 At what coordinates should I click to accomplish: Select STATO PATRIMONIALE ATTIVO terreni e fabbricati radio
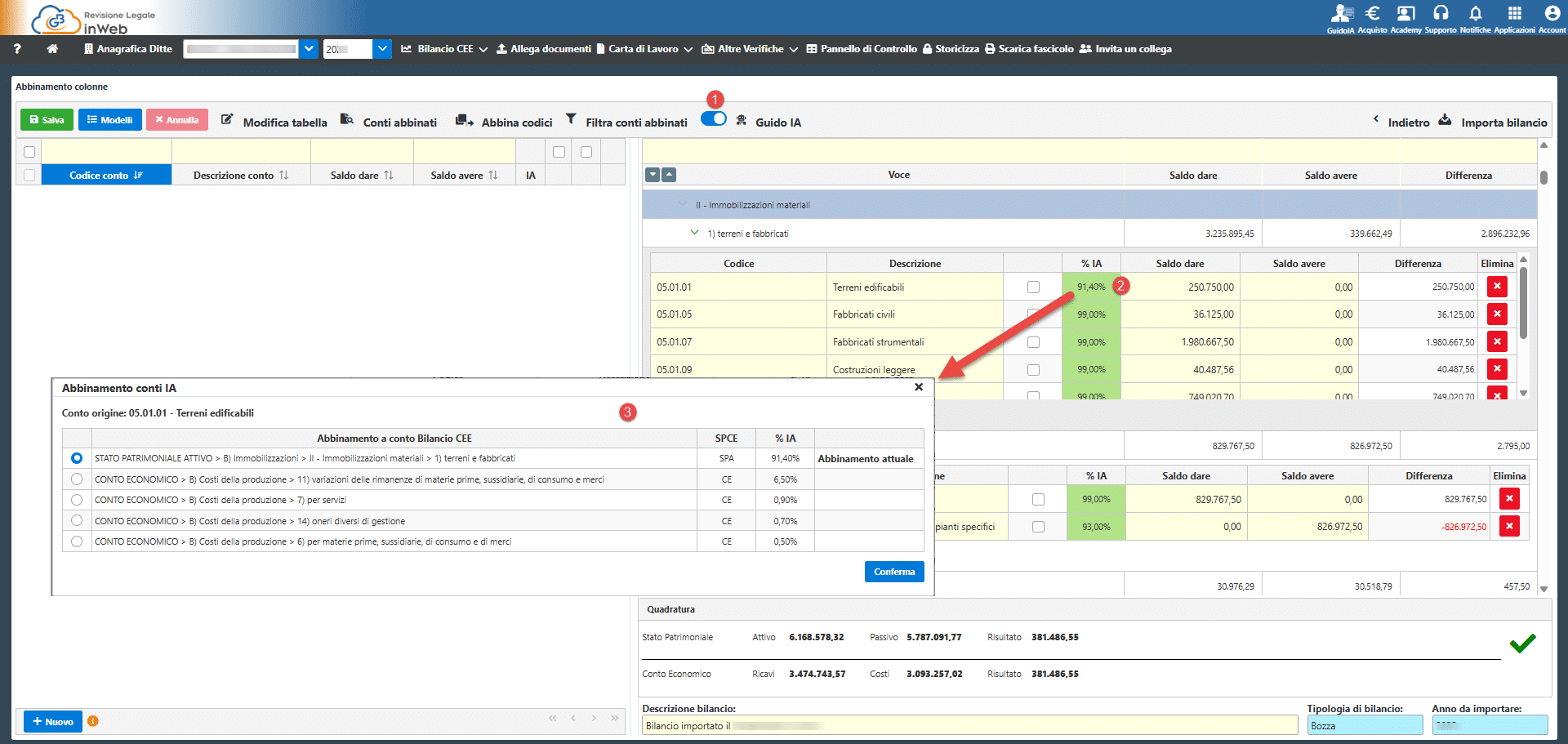(77, 458)
